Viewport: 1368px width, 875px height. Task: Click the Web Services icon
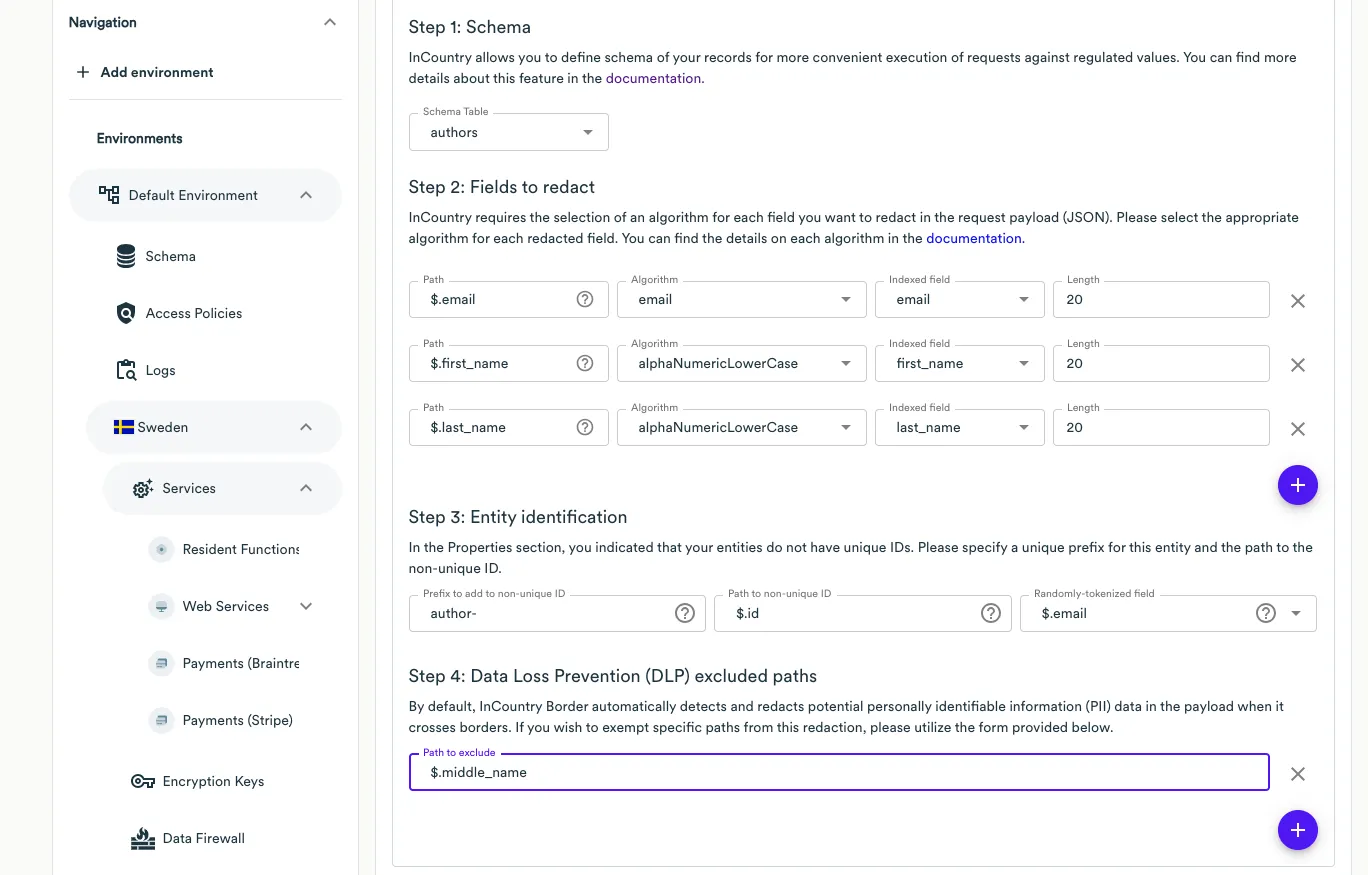pos(161,606)
